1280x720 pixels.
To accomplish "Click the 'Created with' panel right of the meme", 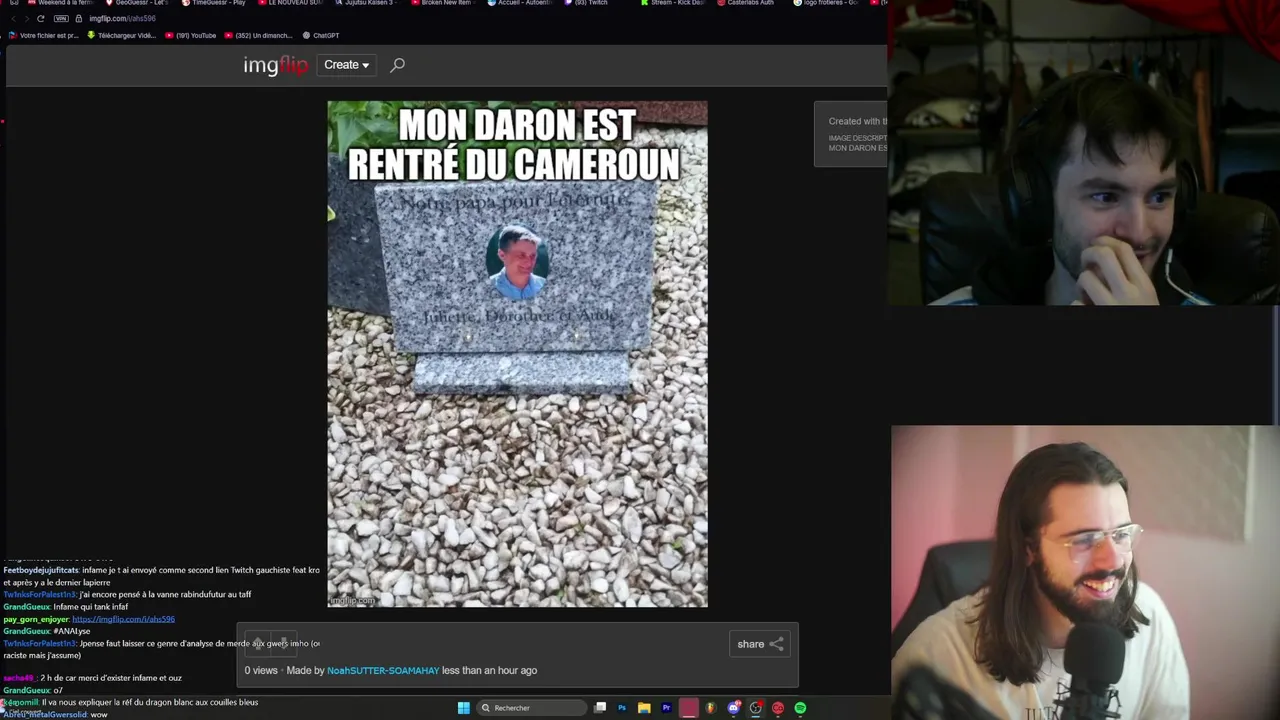I will click(851, 134).
